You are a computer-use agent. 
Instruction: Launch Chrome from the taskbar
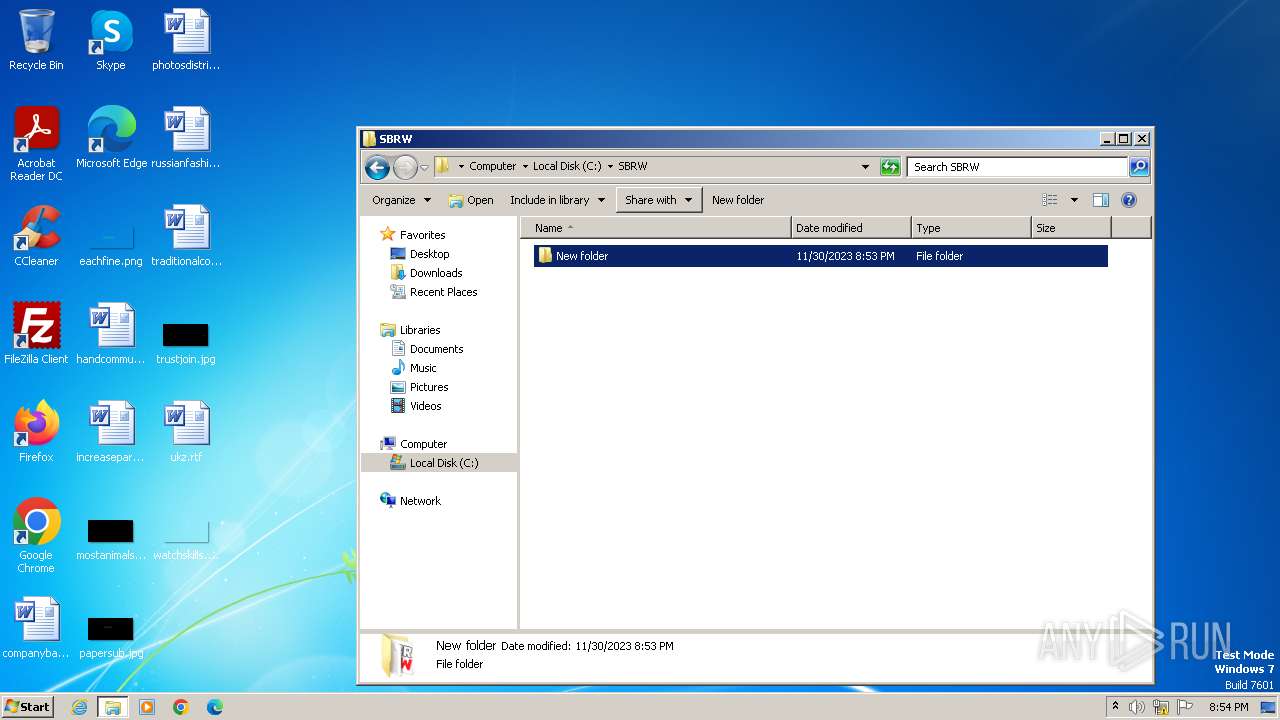click(x=181, y=707)
